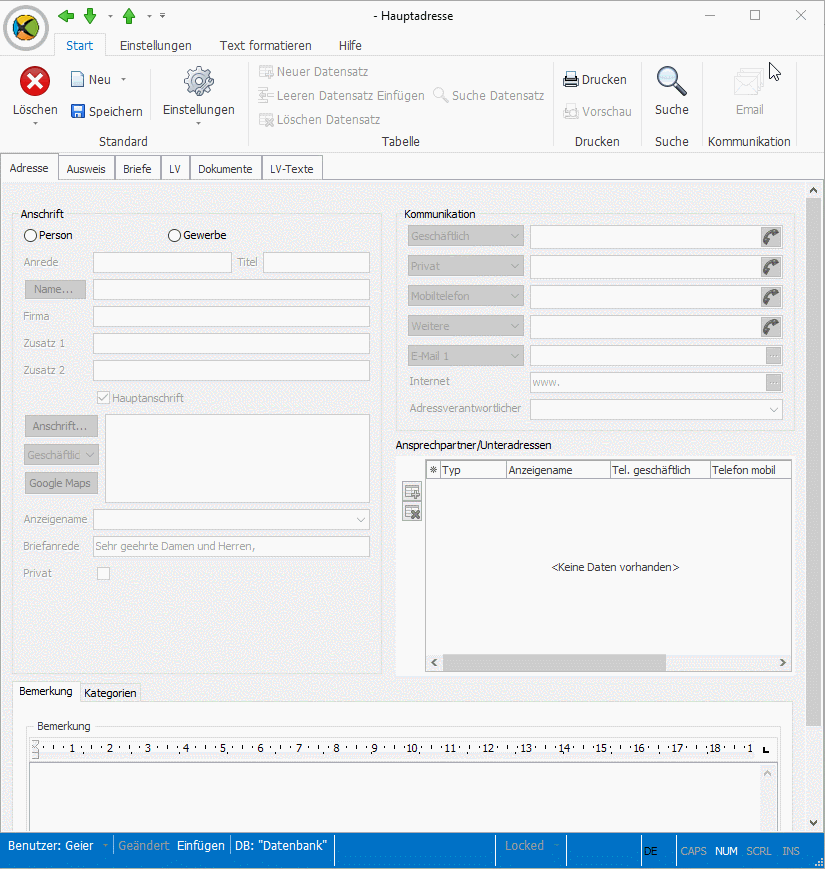Click the red Löschen delete icon

click(x=35, y=81)
